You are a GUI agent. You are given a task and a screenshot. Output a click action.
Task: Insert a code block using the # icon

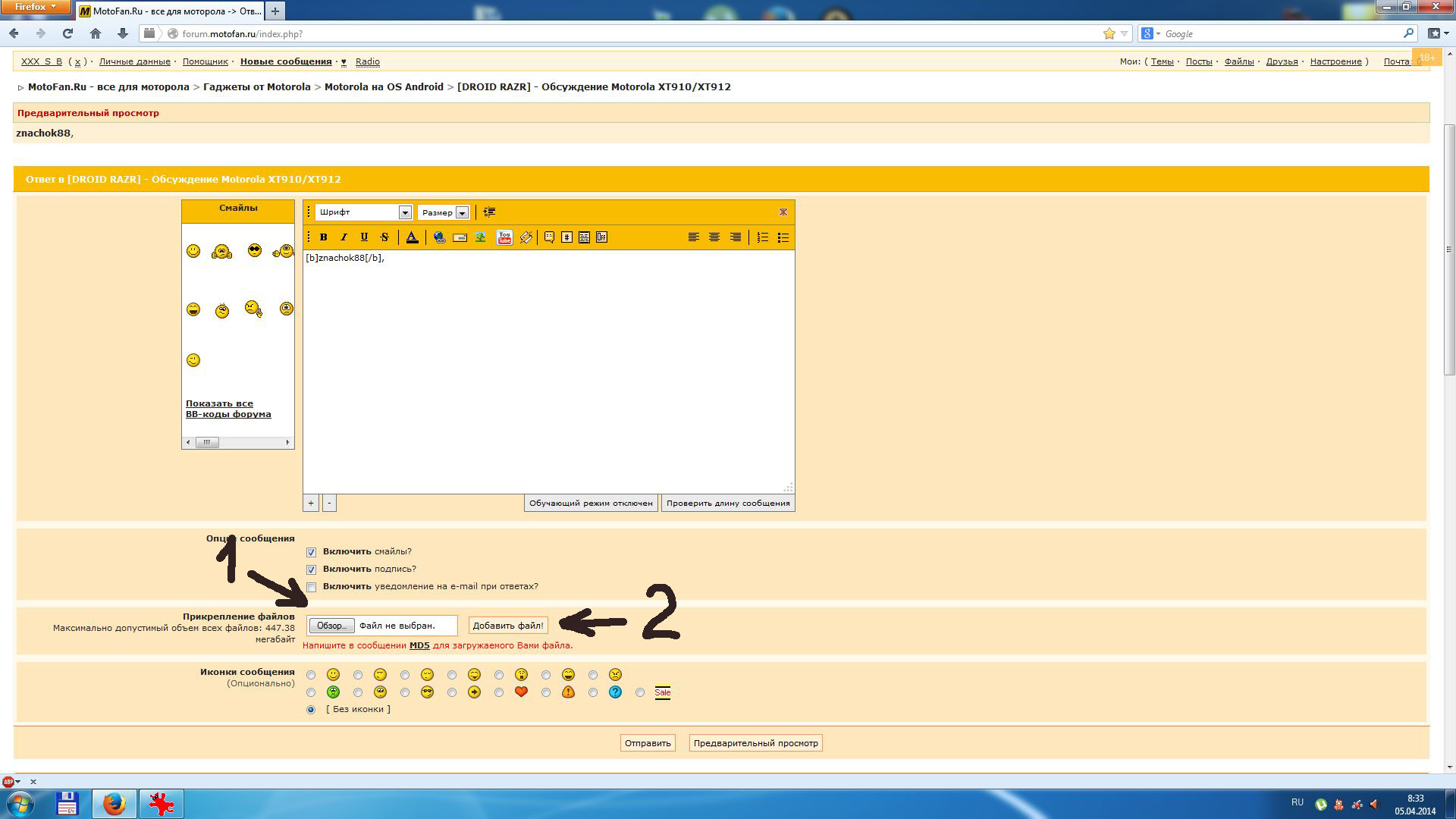pos(566,237)
